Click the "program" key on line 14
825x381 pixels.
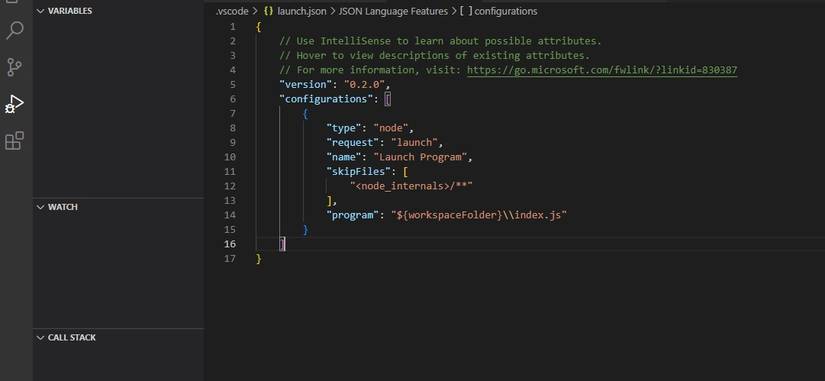(354, 215)
